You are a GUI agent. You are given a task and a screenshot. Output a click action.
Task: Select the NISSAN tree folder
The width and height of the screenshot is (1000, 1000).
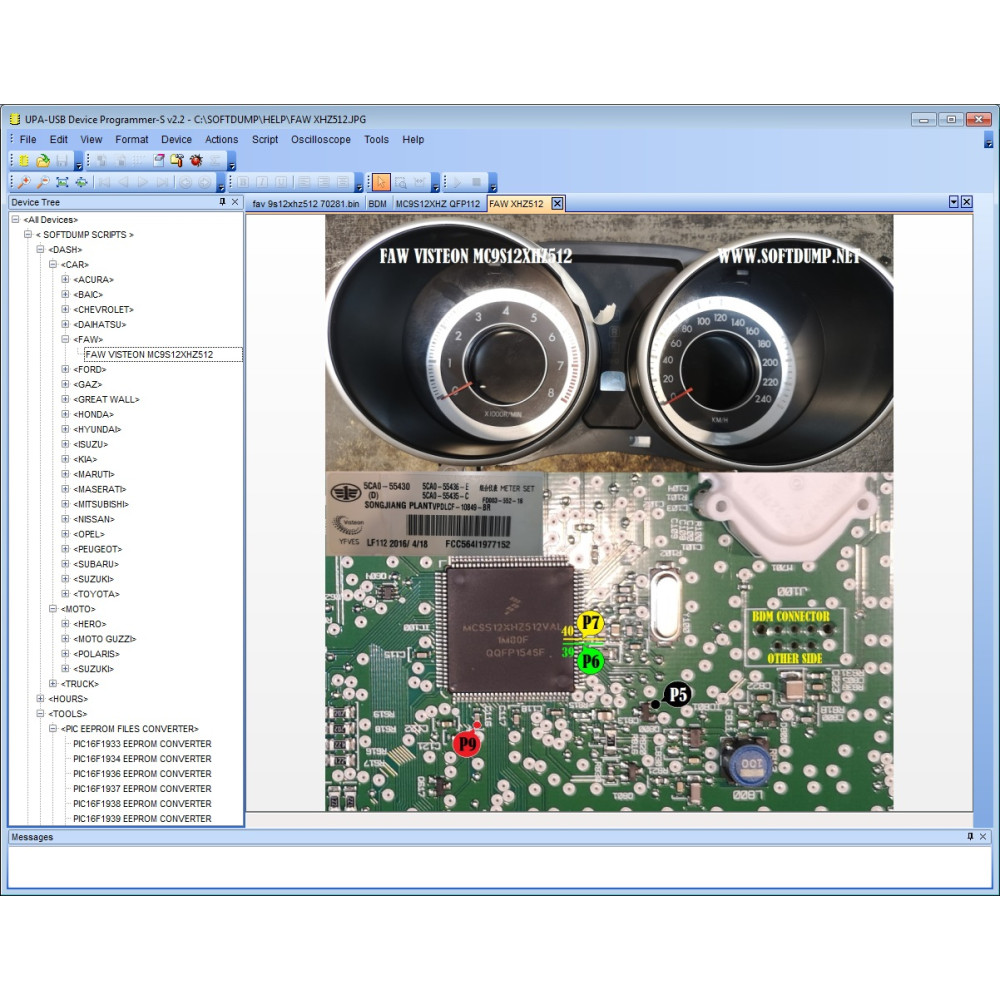pos(94,519)
